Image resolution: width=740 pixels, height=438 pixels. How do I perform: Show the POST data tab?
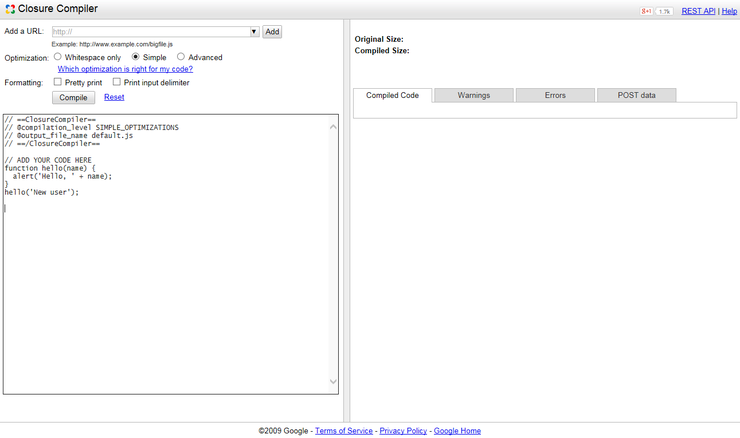coord(636,95)
